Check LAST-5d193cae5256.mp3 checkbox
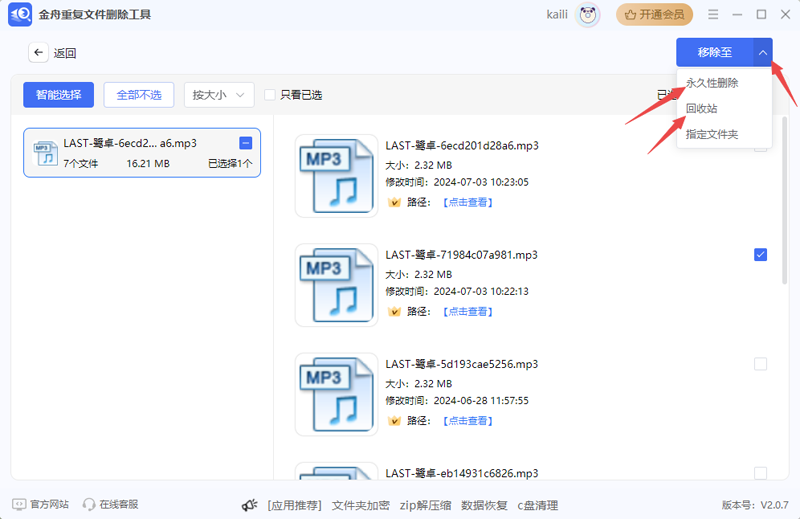The height and width of the screenshot is (519, 800). point(760,364)
